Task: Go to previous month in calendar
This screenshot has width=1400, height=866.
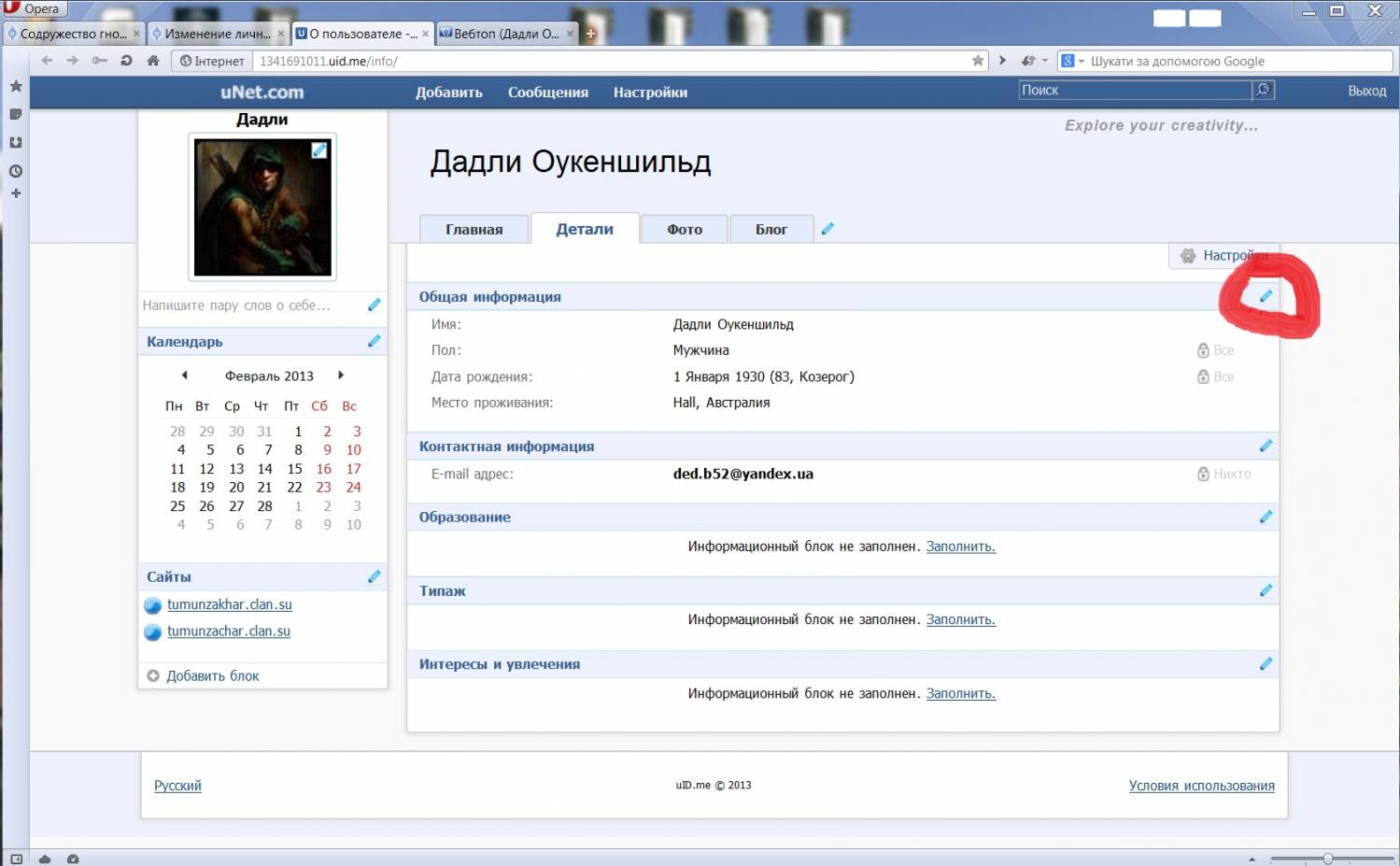Action: pos(184,375)
